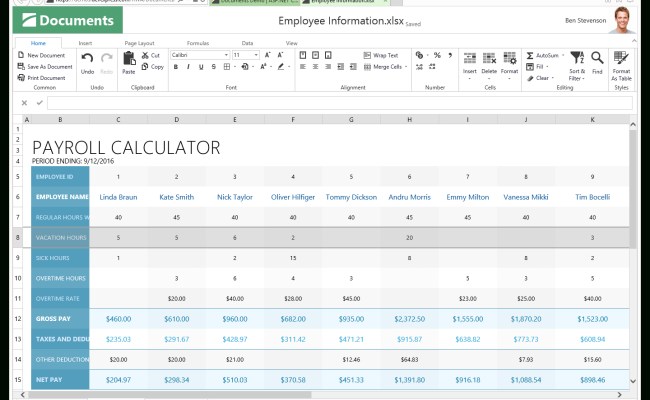Click the Find magnifier icon
The image size is (650, 400).
click(x=597, y=58)
